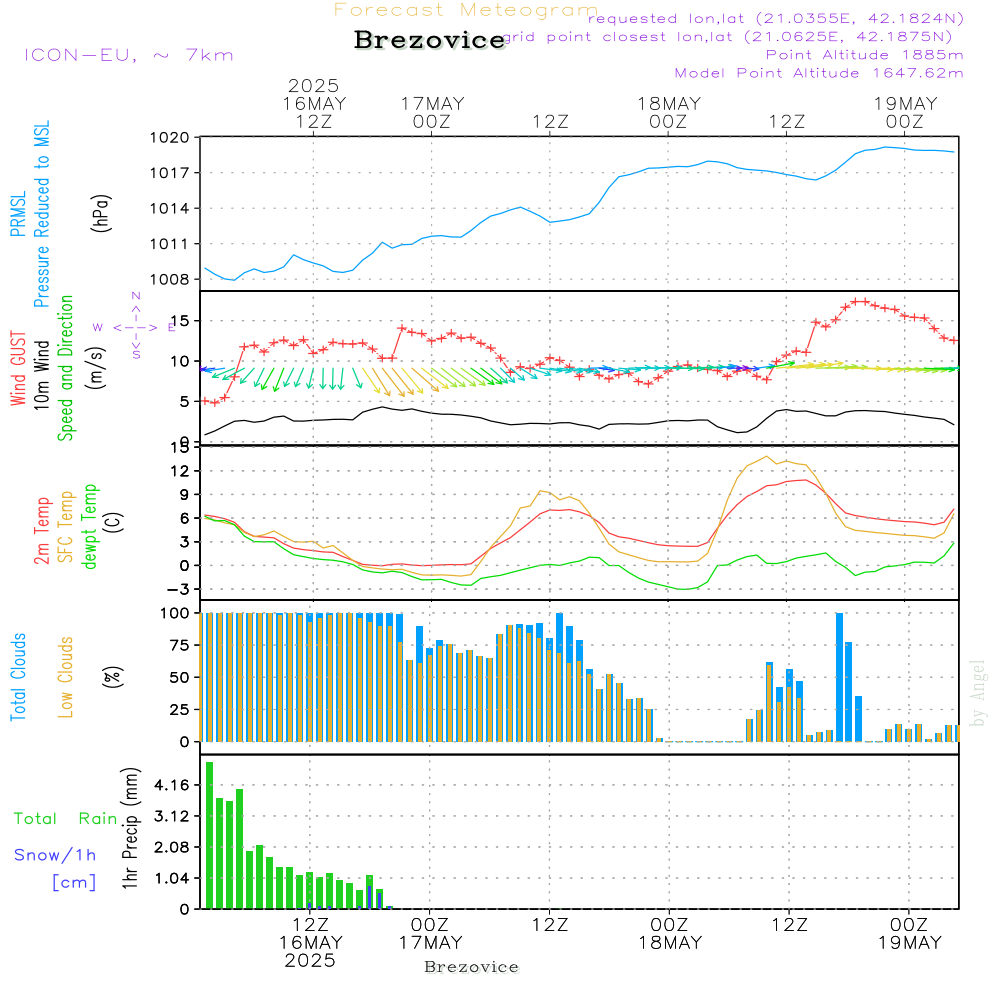Click the 15 wind speed axis value
Screen dimensions: 1000x1000
coord(181,321)
